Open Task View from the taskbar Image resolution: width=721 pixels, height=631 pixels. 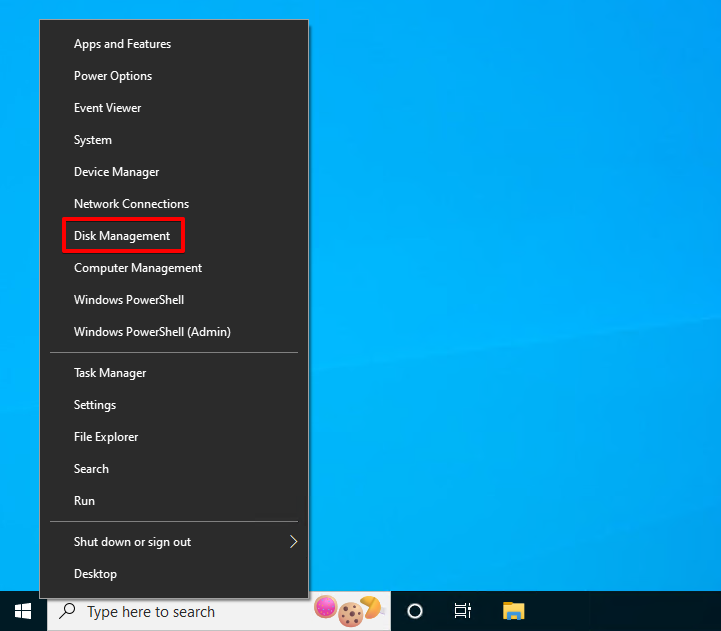click(x=463, y=611)
